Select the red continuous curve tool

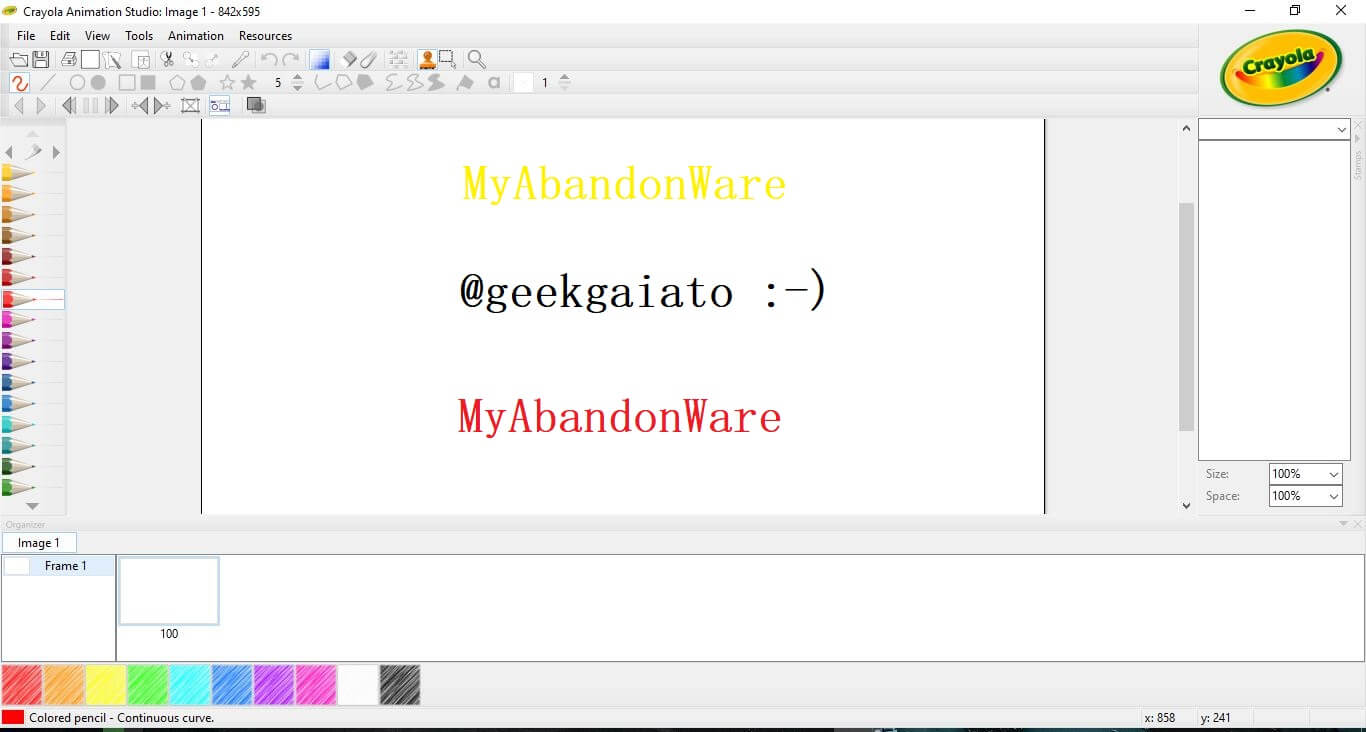click(x=19, y=83)
